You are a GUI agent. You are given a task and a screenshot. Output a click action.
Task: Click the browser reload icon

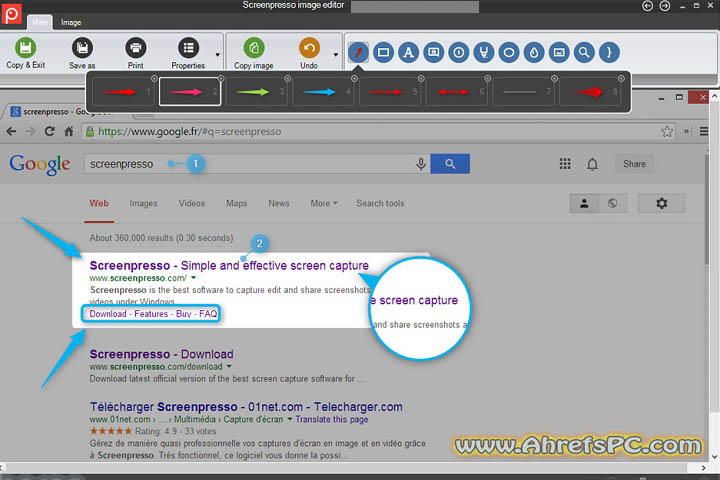50,131
